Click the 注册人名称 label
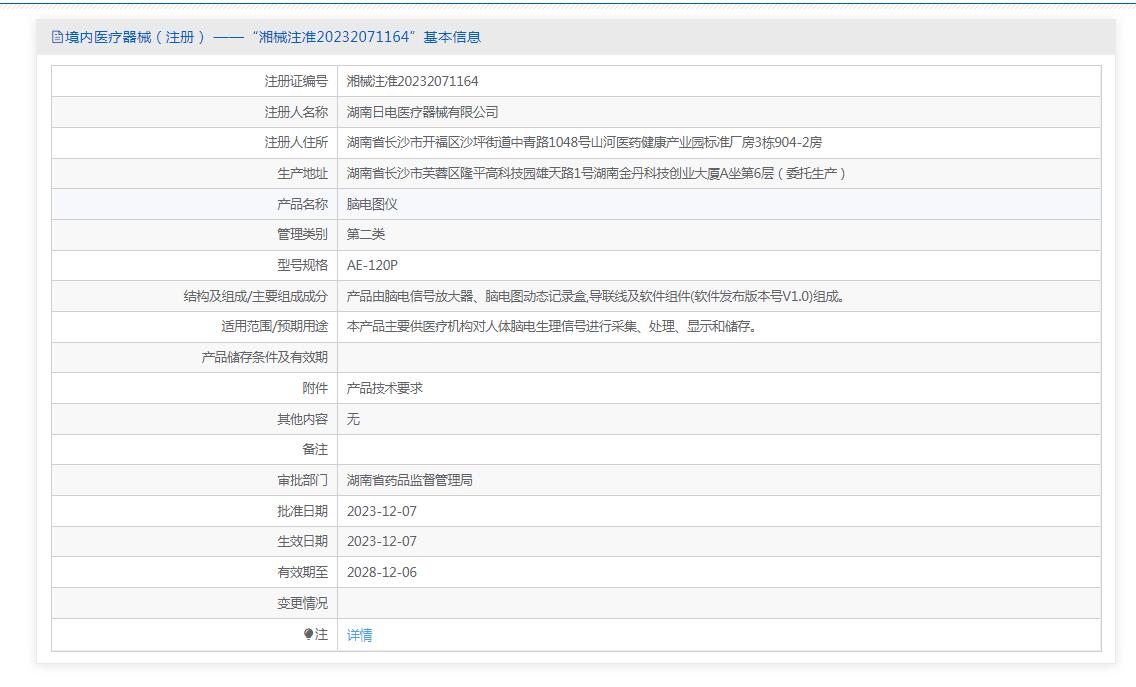The width and height of the screenshot is (1136, 687). 296,112
